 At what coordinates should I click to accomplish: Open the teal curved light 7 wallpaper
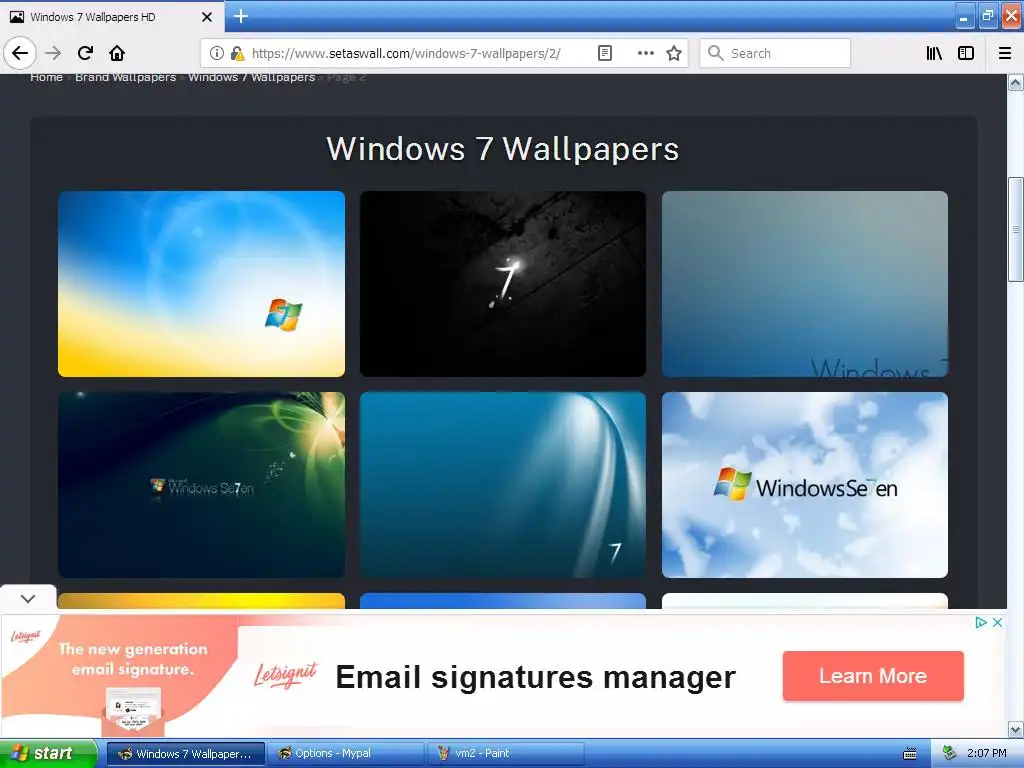(x=503, y=485)
